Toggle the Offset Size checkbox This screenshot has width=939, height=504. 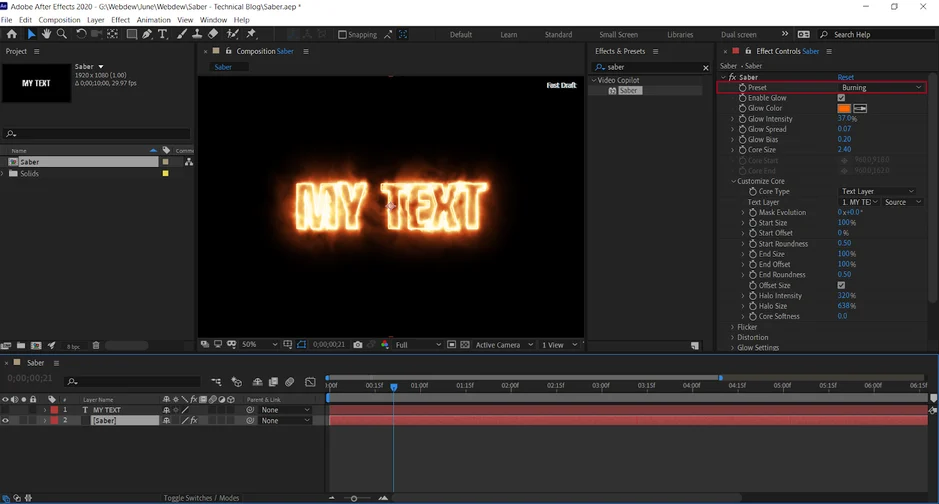coord(841,285)
